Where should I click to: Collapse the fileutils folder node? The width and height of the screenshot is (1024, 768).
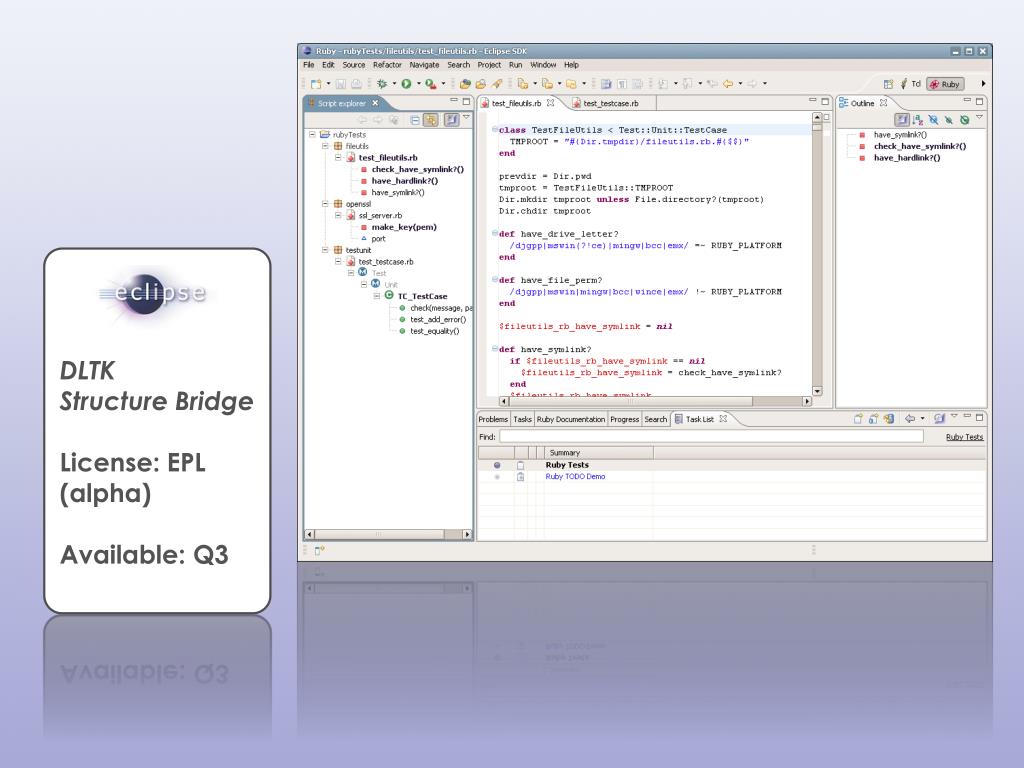tap(325, 146)
